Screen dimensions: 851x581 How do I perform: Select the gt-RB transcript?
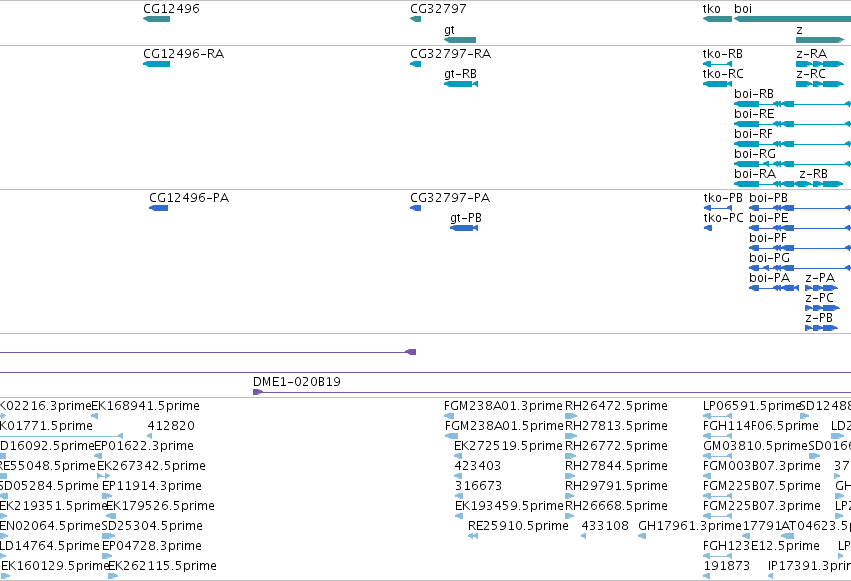[x=461, y=84]
